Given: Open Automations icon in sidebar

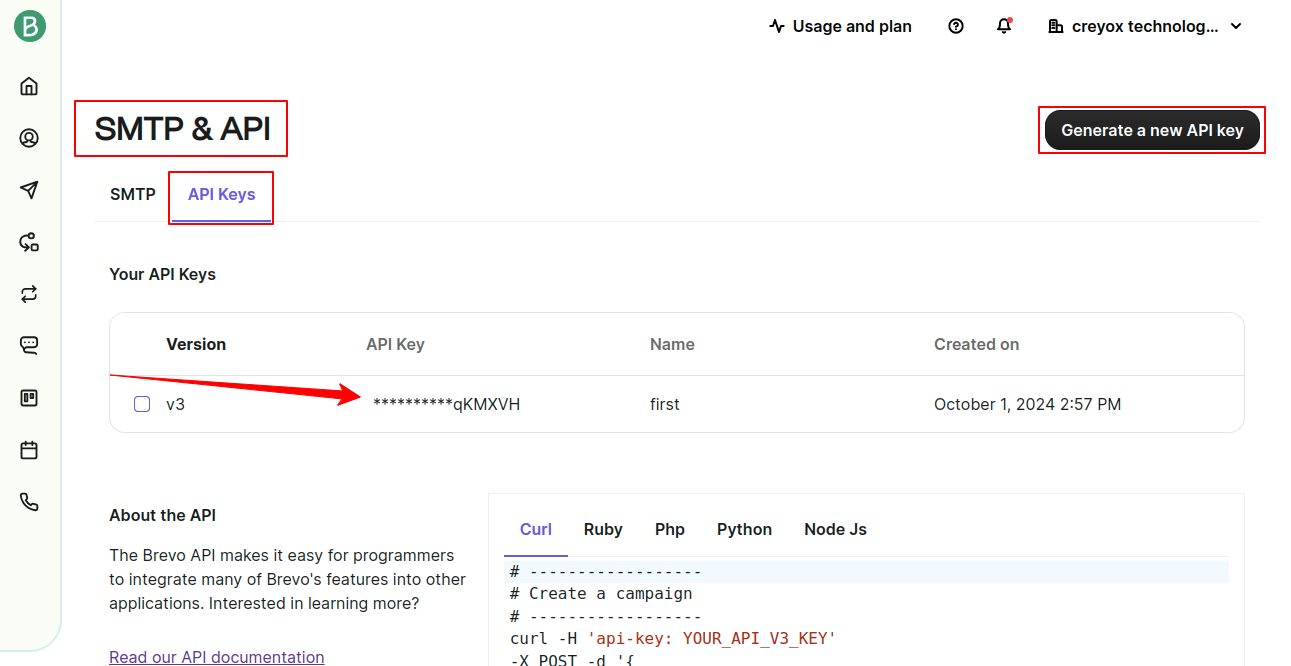Looking at the screenshot, I should (29, 242).
